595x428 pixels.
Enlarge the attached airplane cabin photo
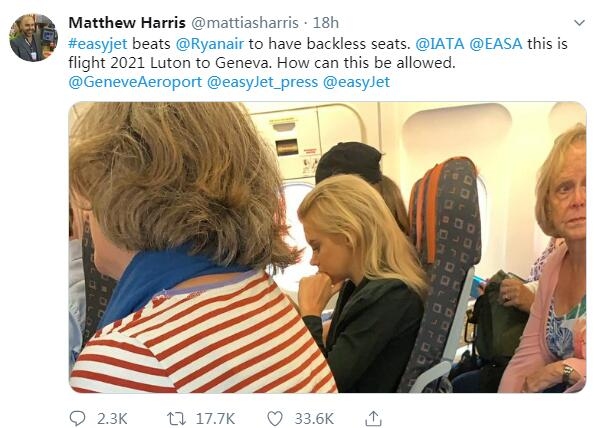pyautogui.click(x=327, y=247)
